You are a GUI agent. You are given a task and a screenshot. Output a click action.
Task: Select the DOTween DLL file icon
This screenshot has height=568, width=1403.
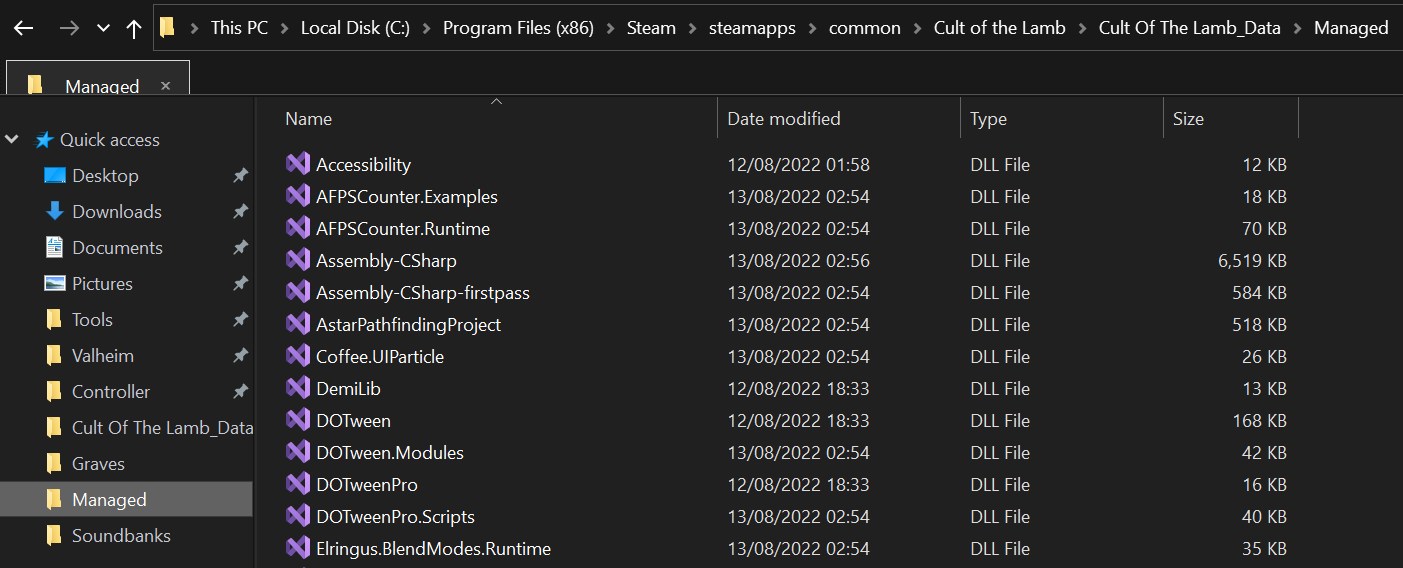[x=298, y=421]
